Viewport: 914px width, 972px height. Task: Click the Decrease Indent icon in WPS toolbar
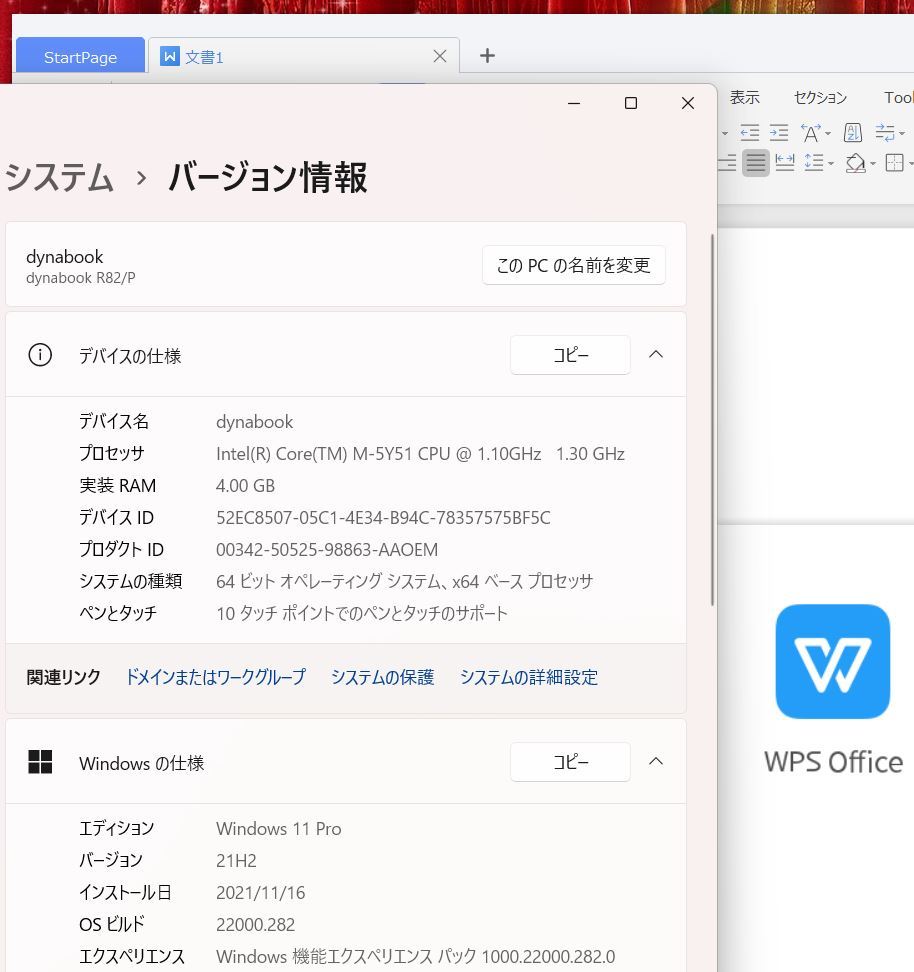[x=750, y=133]
